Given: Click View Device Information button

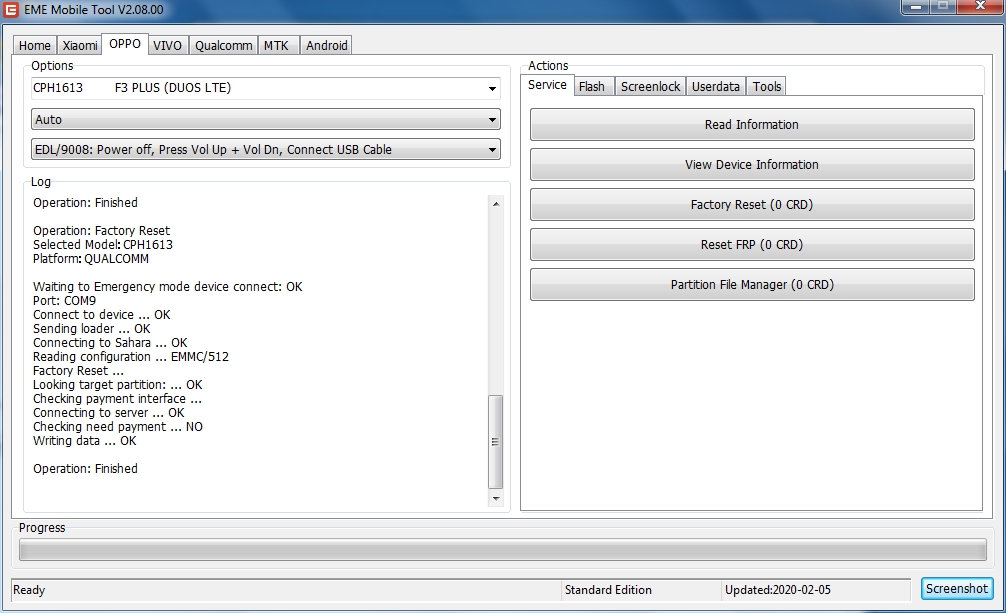Looking at the screenshot, I should tap(752, 164).
